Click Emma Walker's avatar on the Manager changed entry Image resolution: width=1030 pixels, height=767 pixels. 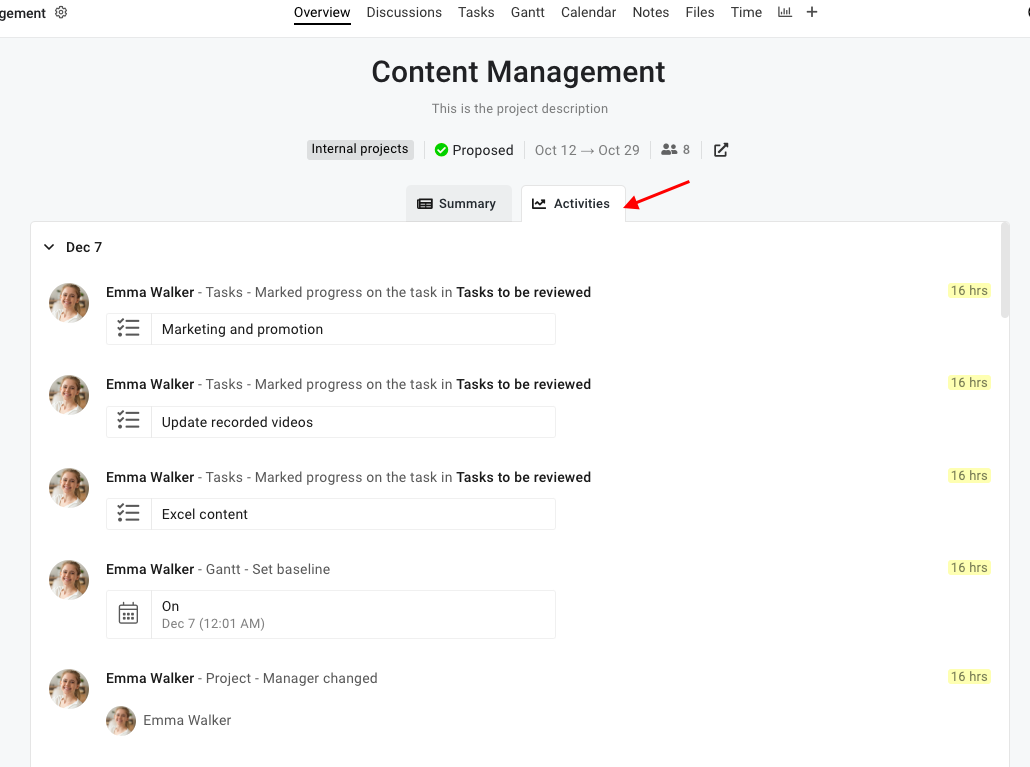coord(121,720)
